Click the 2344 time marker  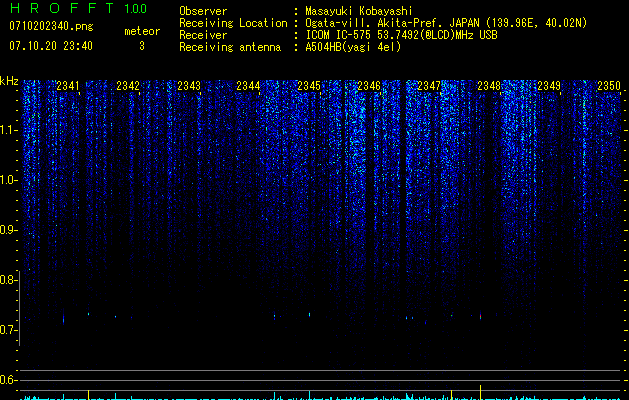[248, 86]
